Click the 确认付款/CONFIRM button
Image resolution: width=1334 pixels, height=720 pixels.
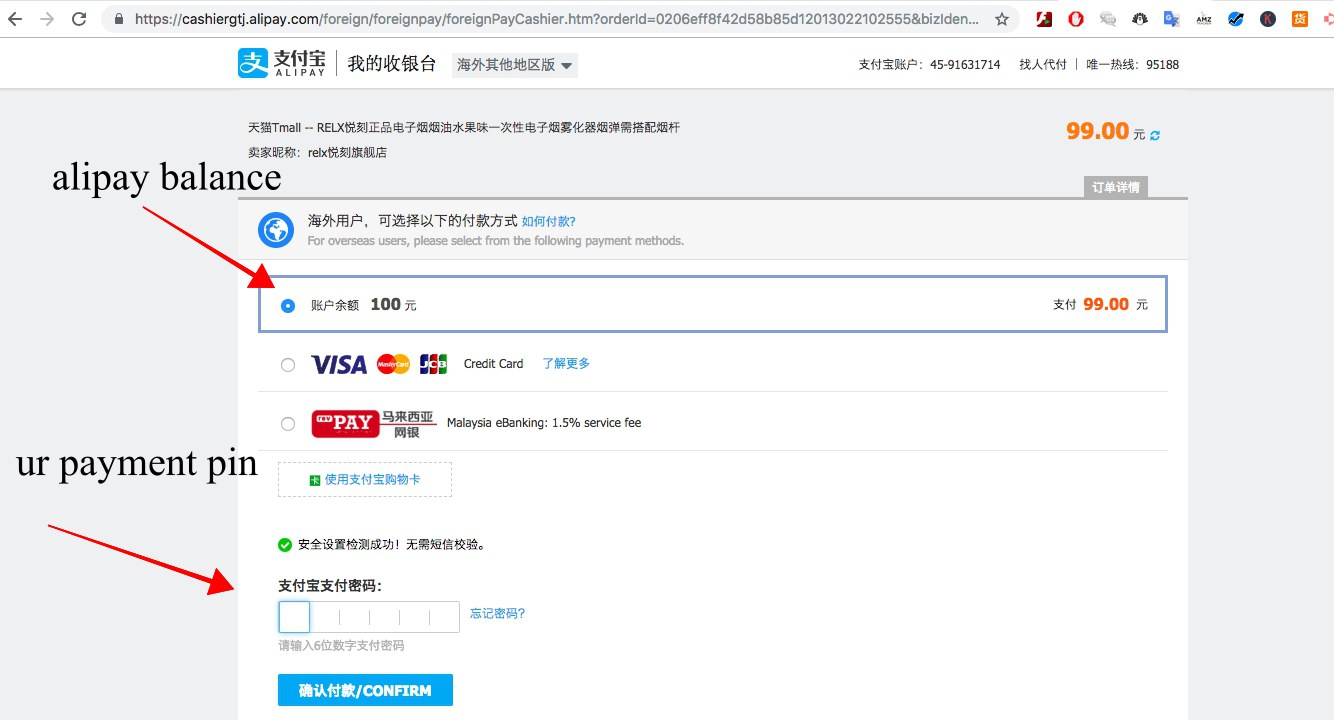pyautogui.click(x=365, y=690)
